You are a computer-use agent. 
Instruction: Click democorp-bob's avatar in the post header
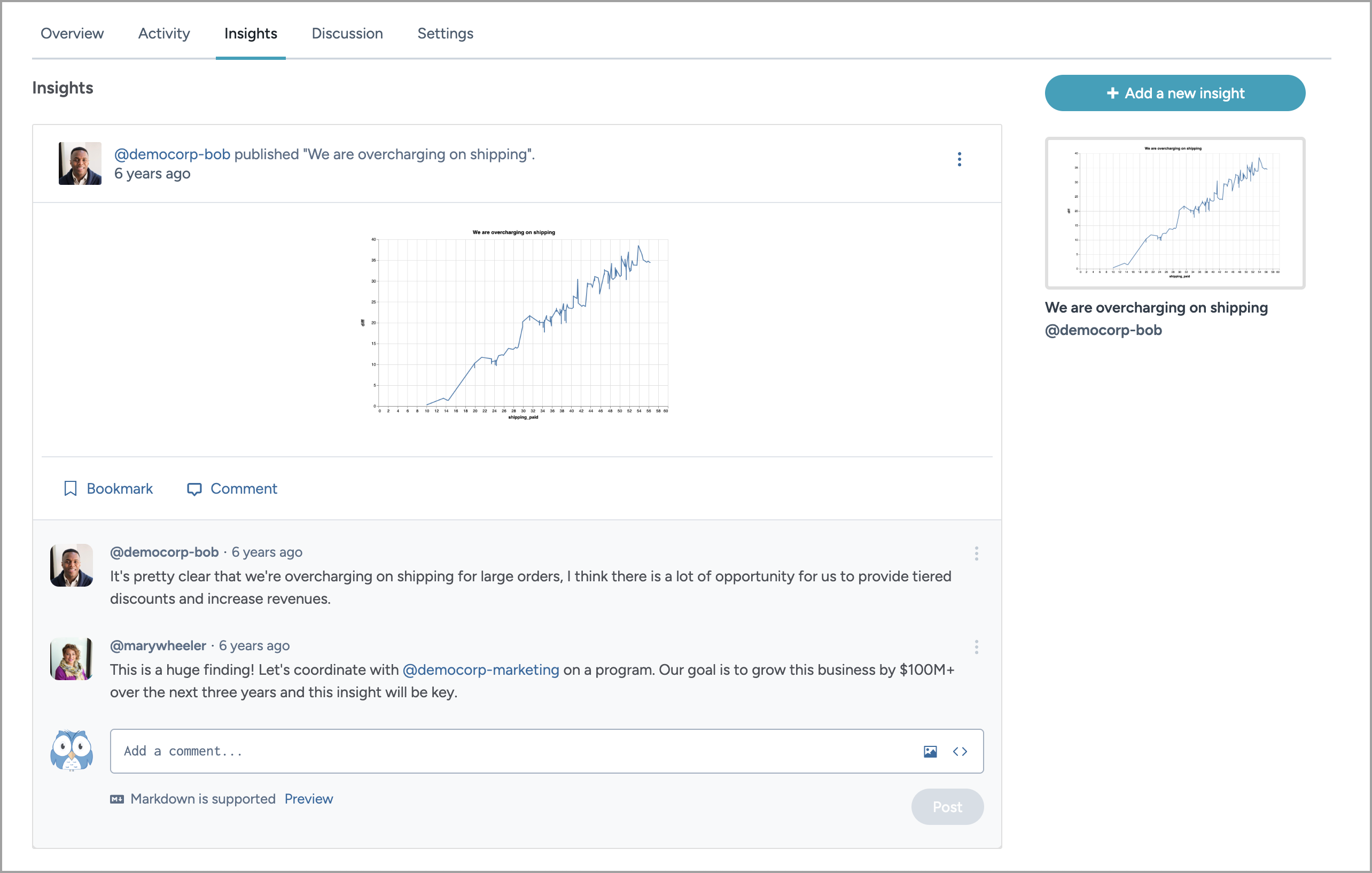pyautogui.click(x=80, y=163)
